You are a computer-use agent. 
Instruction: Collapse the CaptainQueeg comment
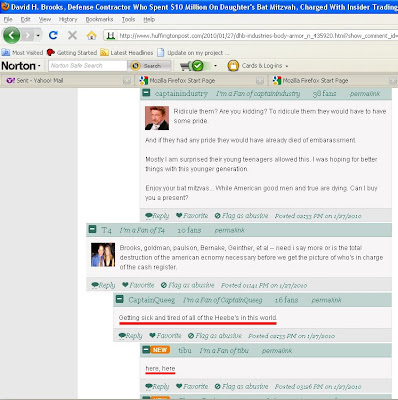coord(119,299)
